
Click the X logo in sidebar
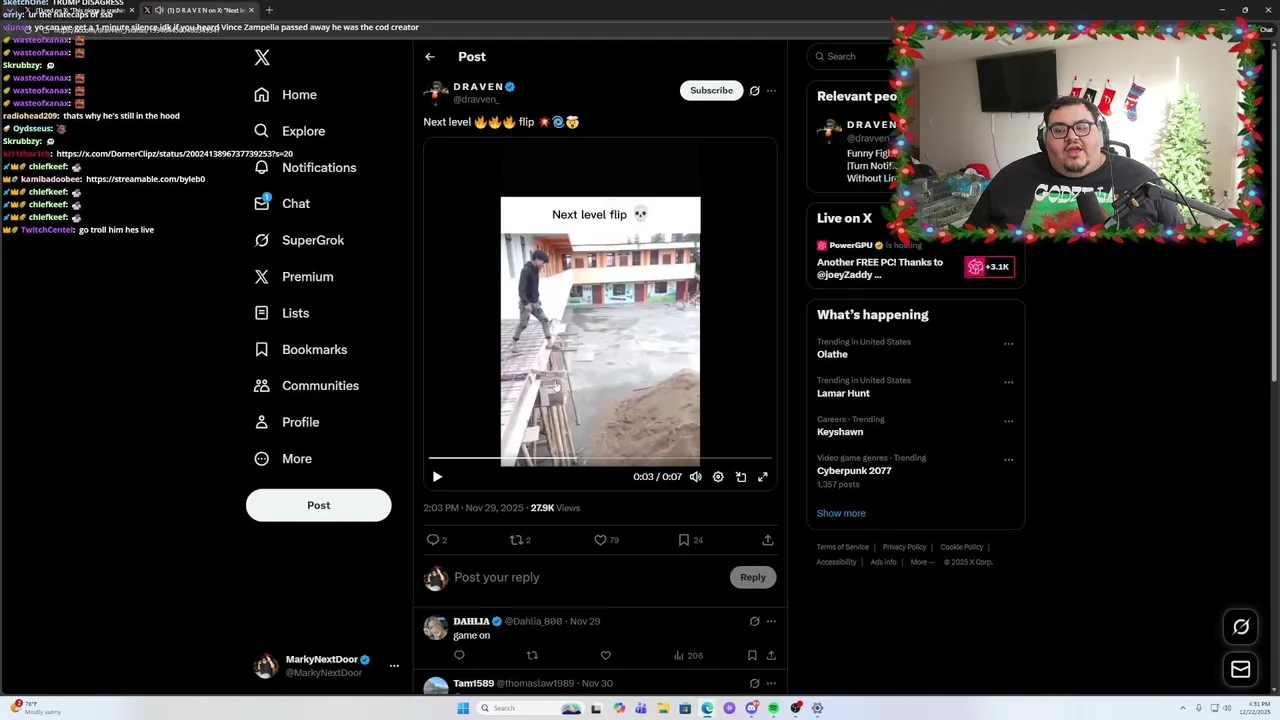click(262, 57)
